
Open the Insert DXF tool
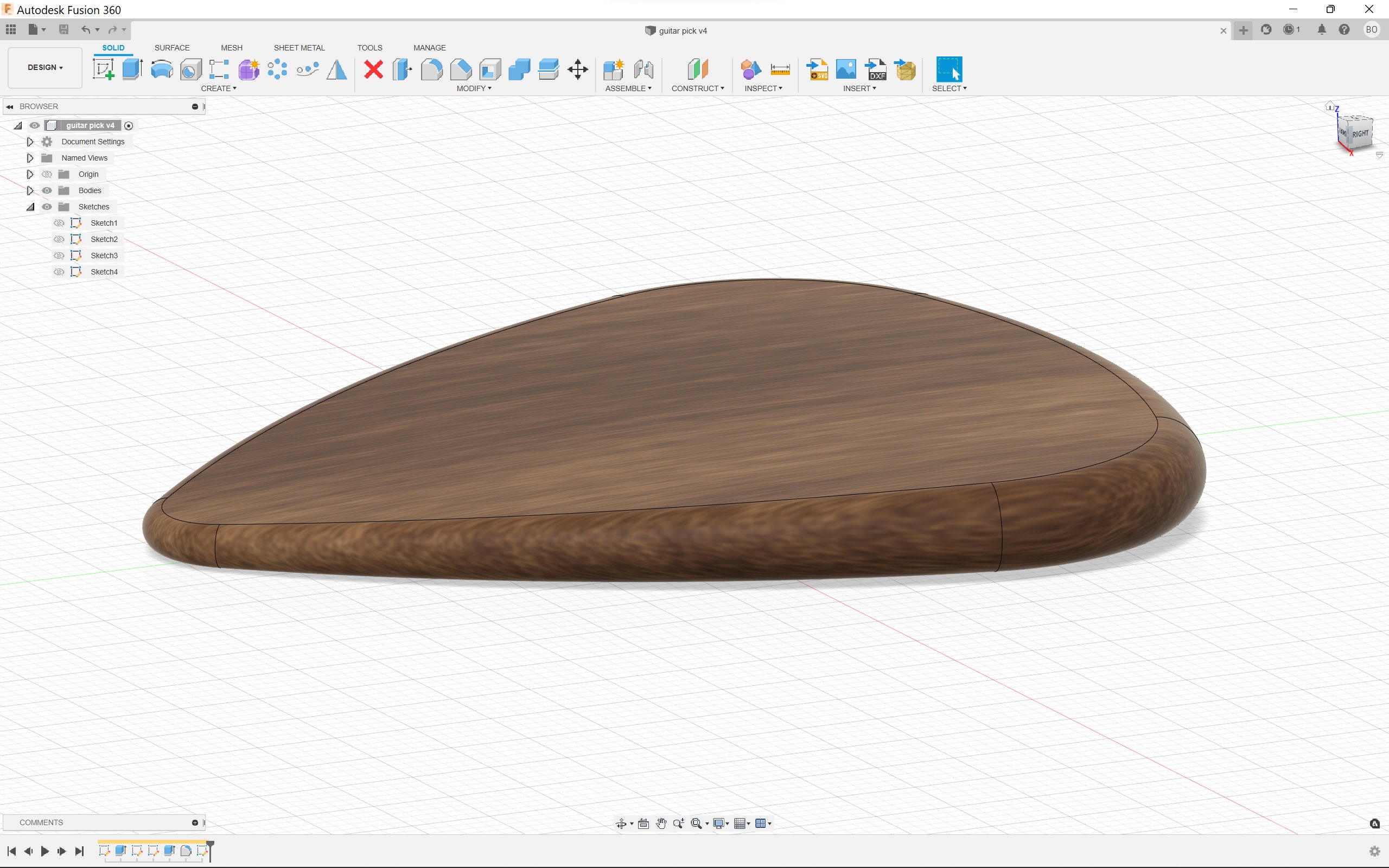pyautogui.click(x=875, y=69)
